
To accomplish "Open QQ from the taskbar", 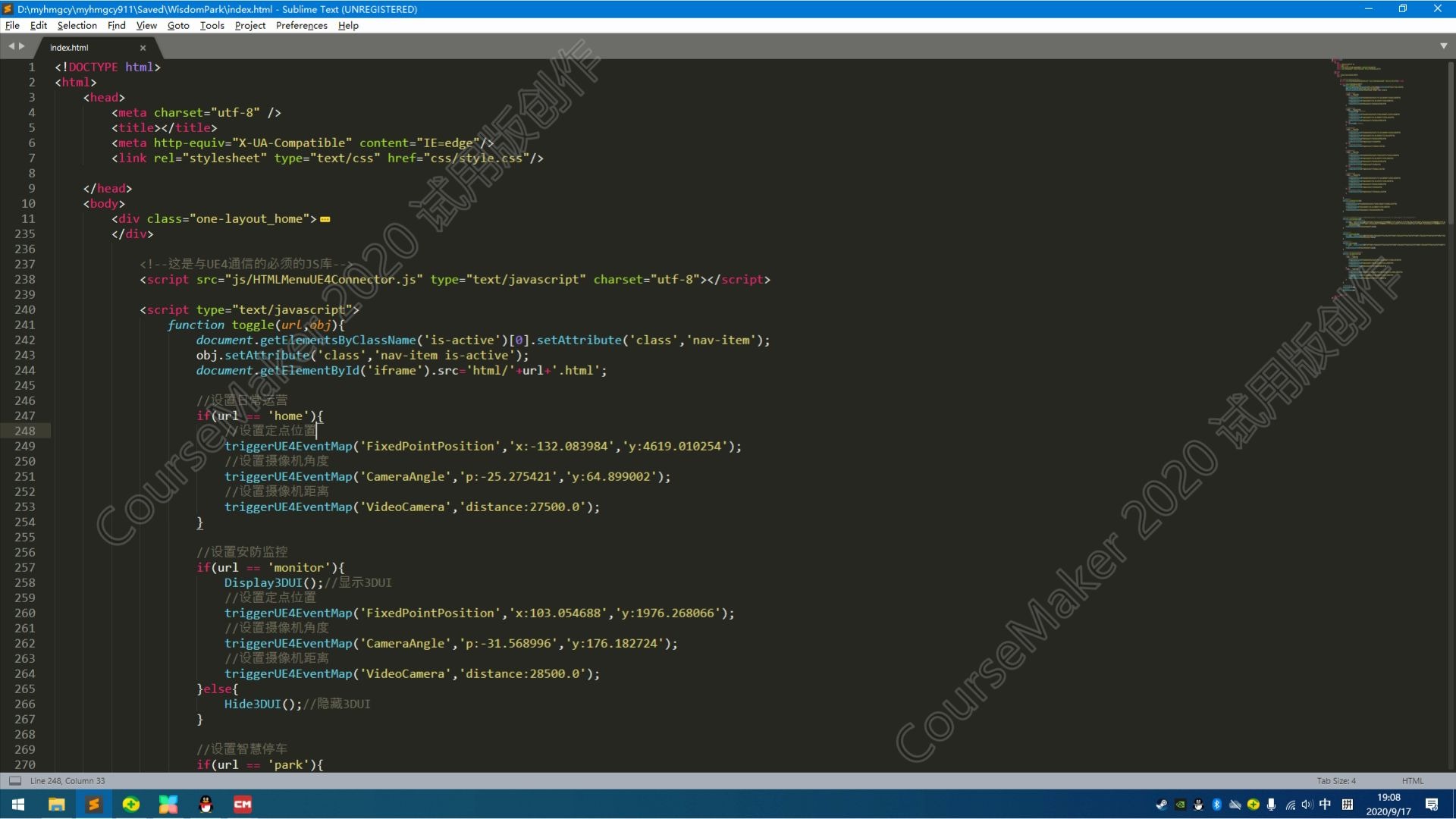I will (206, 804).
